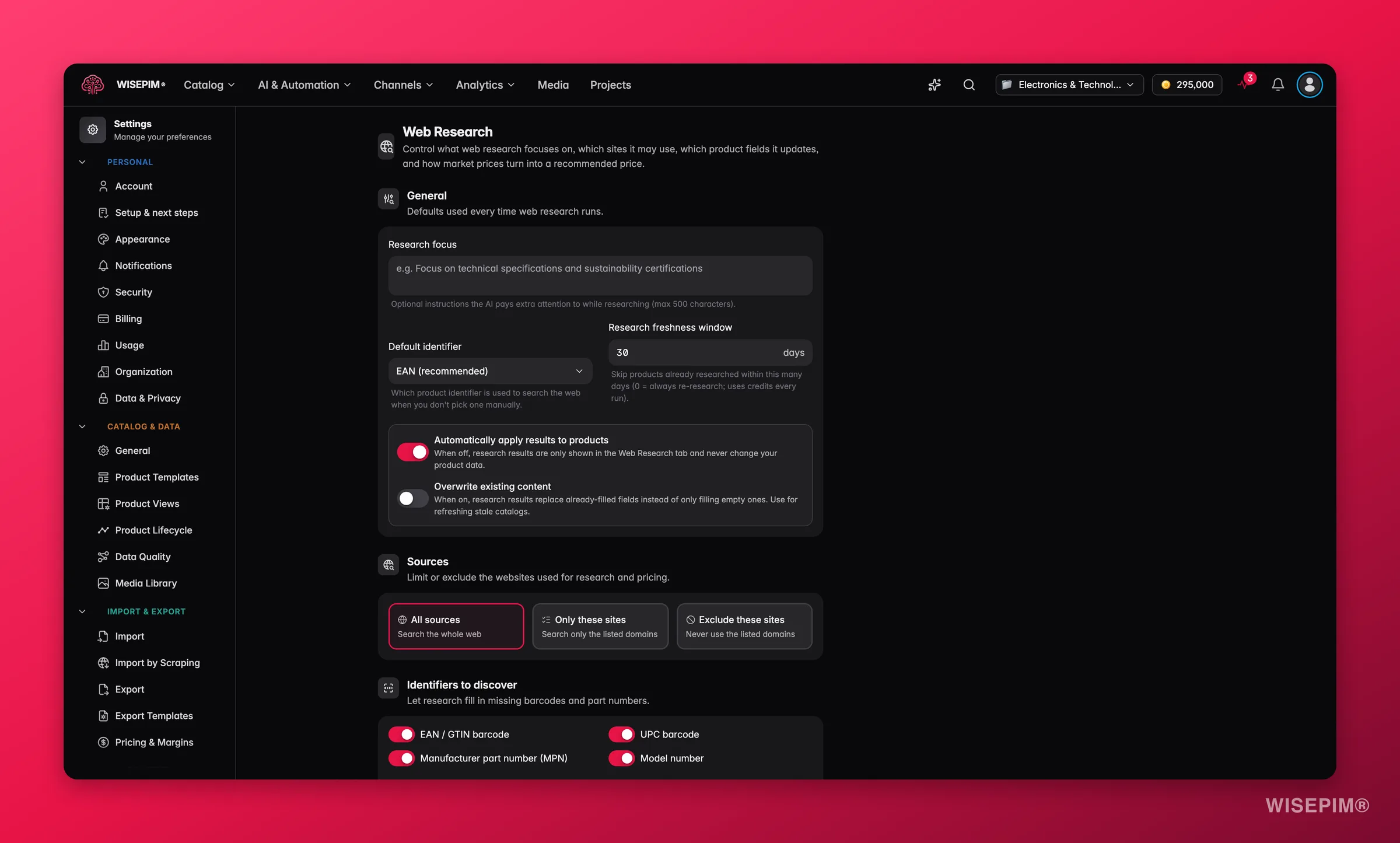Open the AI & Automation menu
The image size is (1400, 843).
click(x=304, y=85)
